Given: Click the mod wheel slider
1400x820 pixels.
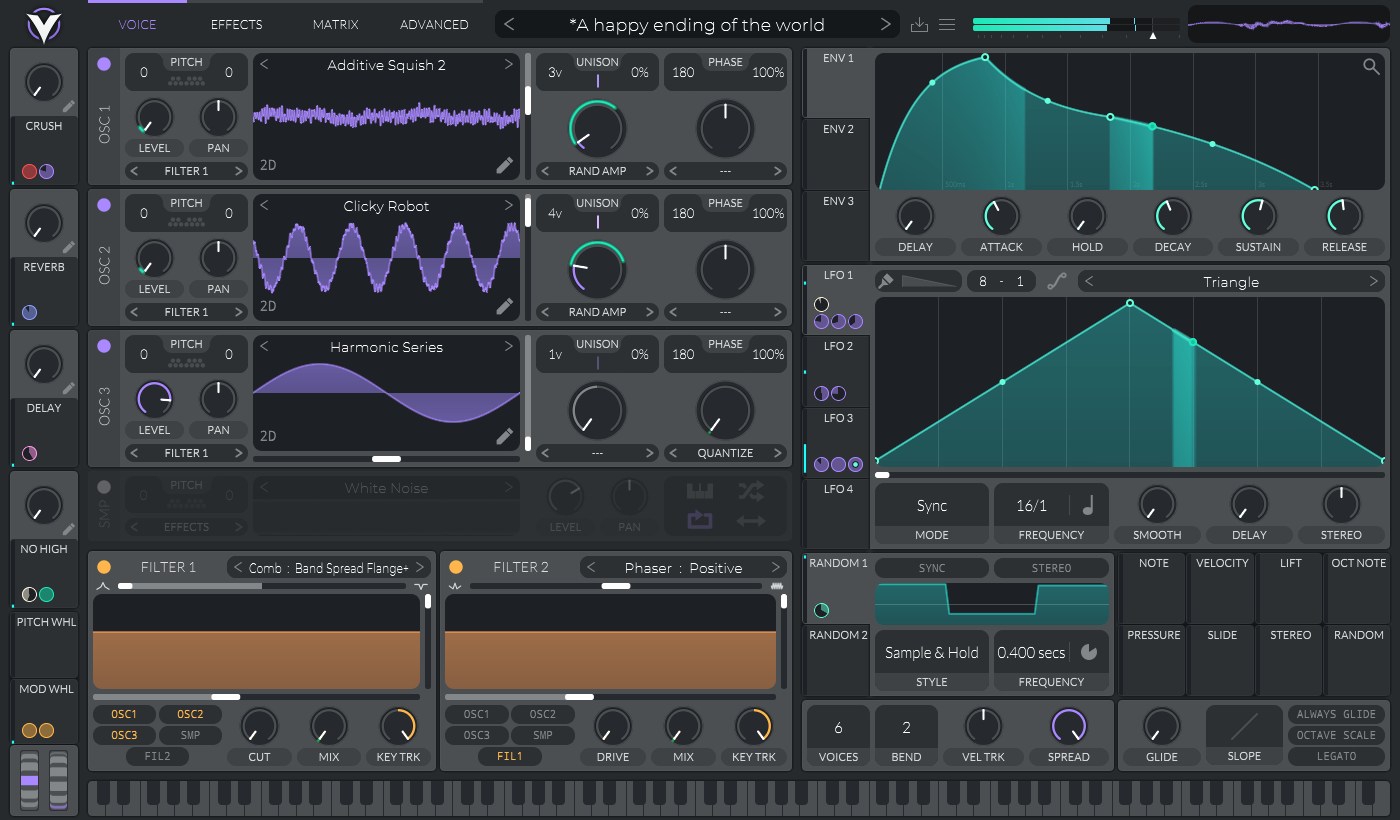Looking at the screenshot, I should (58, 779).
